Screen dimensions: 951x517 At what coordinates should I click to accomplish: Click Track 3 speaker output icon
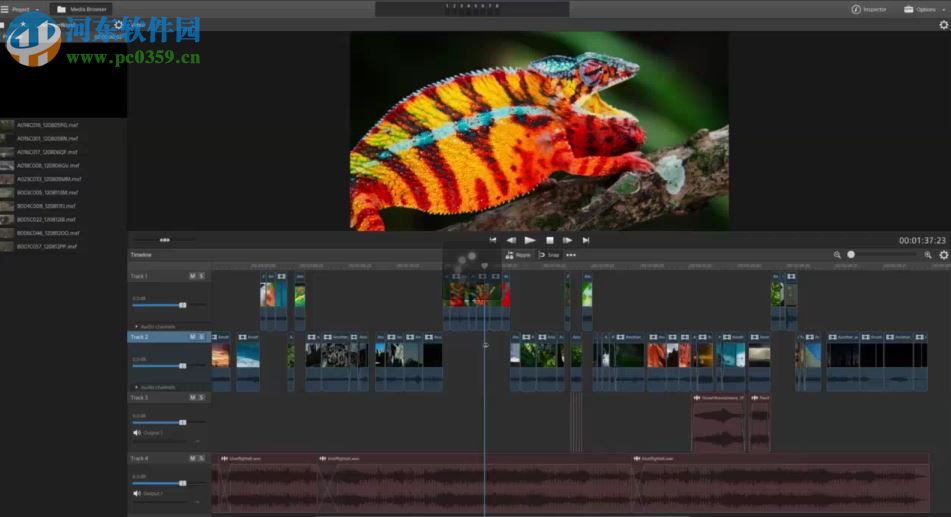(136, 433)
